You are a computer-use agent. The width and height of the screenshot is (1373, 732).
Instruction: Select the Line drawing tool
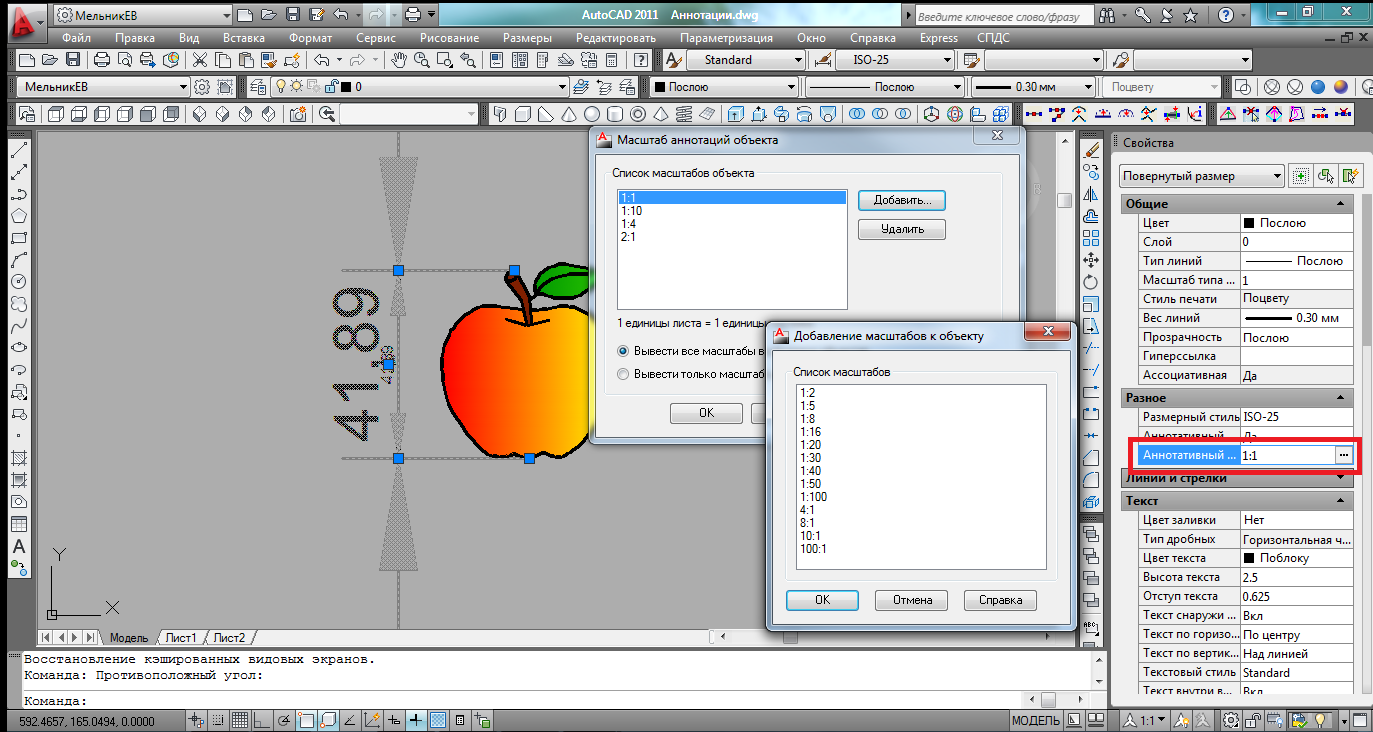[x=18, y=152]
